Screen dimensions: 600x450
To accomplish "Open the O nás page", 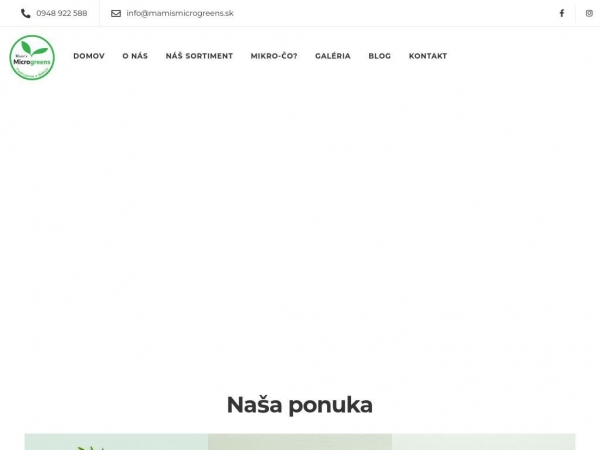I will click(135, 56).
